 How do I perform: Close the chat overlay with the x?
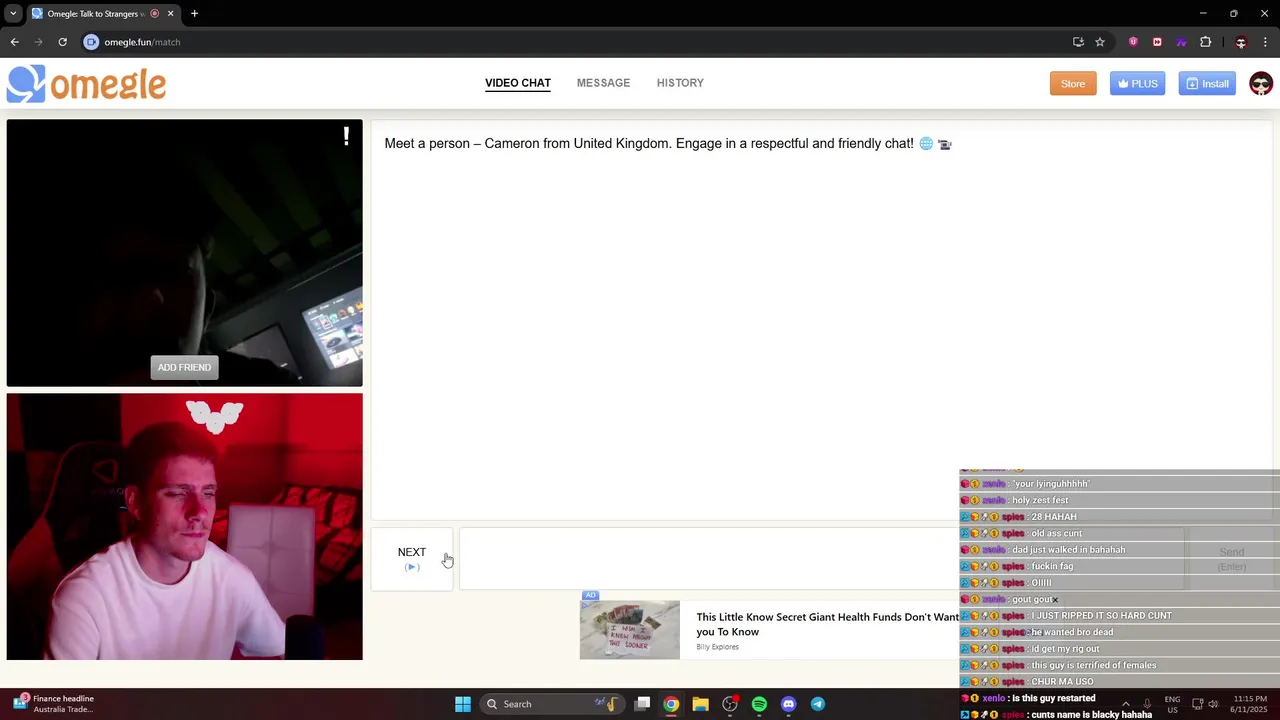1054,600
